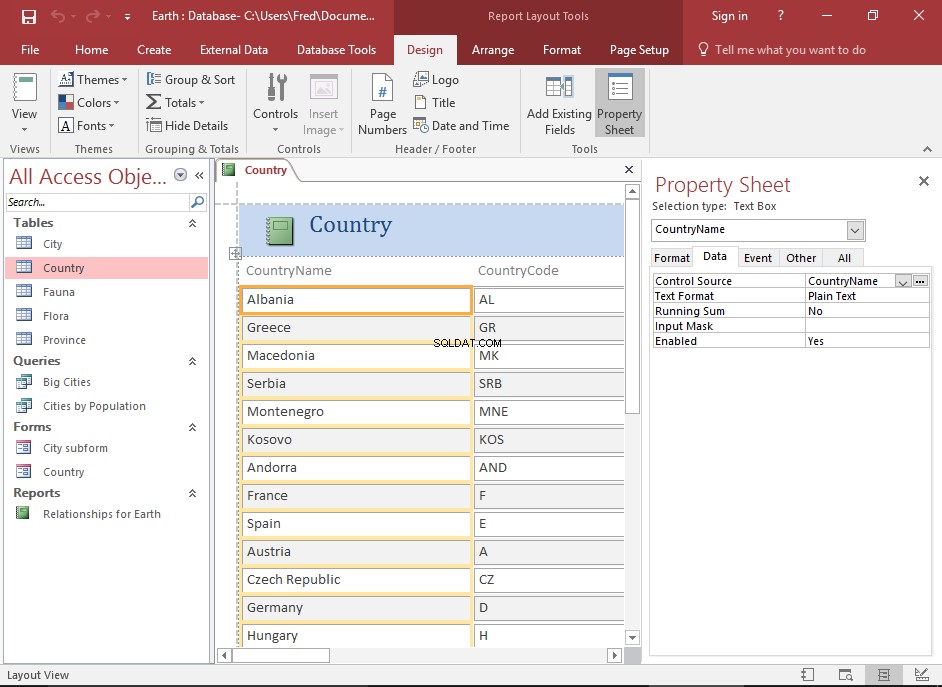This screenshot has width=942, height=687.
Task: Open the Database Tools tab
Action: coord(336,50)
